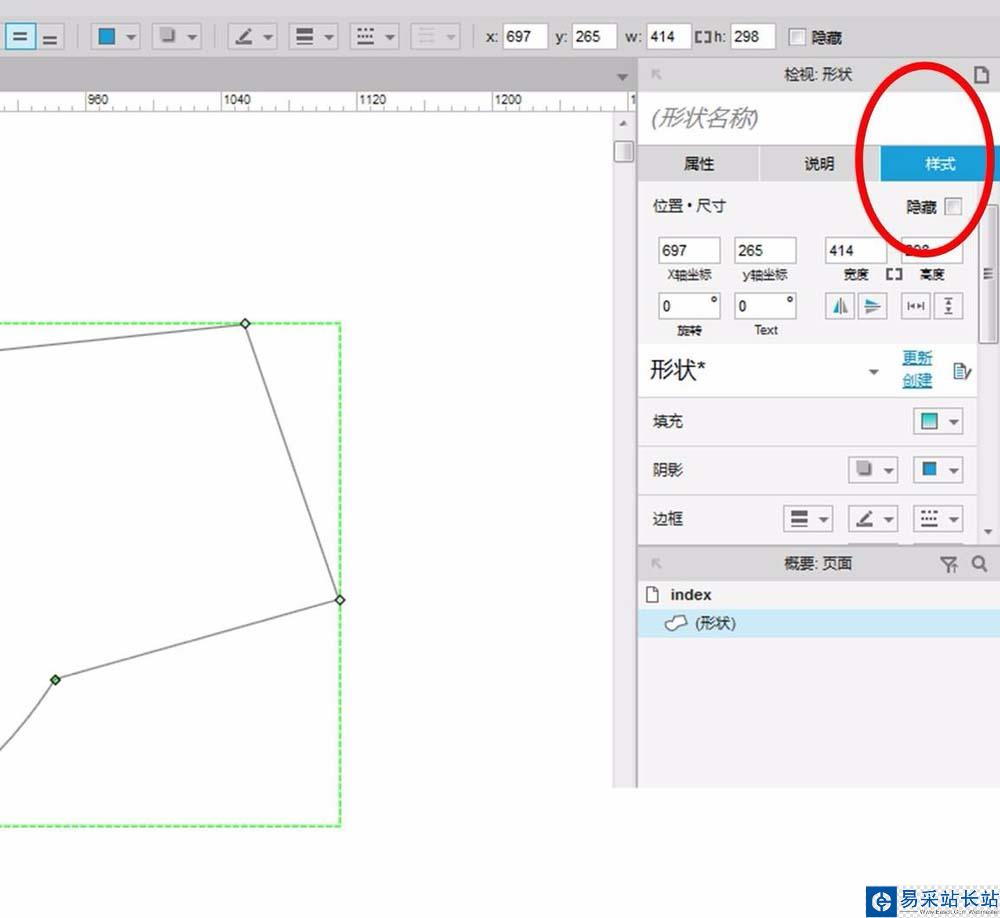
Task: Click the 边框 line color pen icon
Action: pyautogui.click(x=864, y=519)
